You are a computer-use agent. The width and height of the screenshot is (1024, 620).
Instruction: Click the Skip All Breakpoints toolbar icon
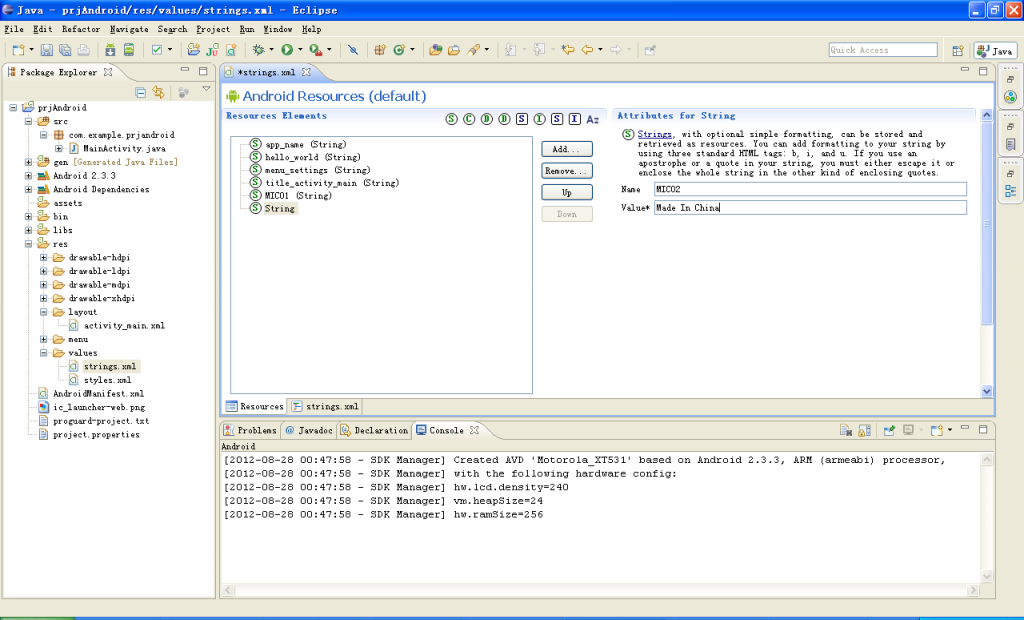(353, 50)
